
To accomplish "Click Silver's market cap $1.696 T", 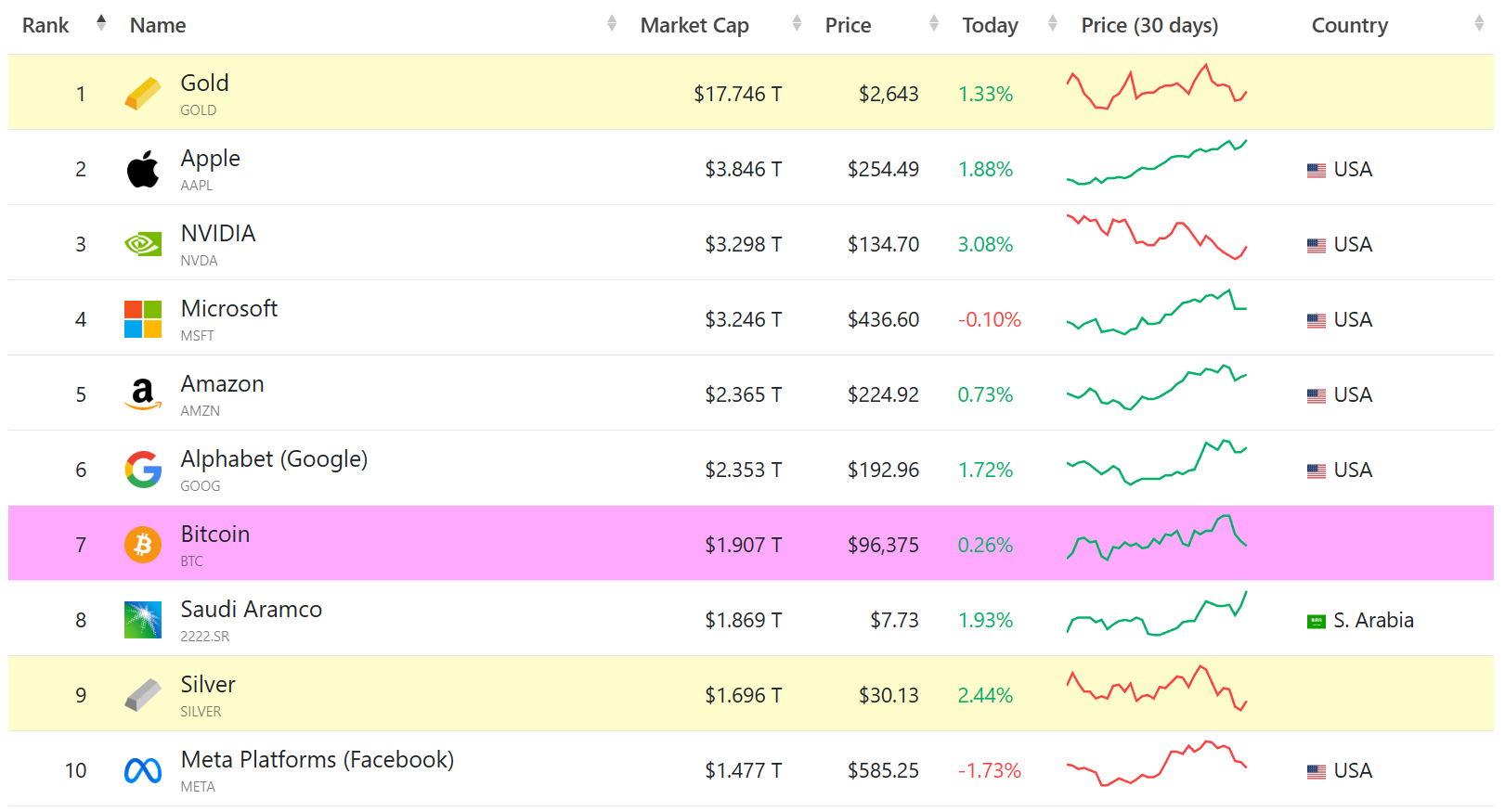I will click(x=744, y=695).
